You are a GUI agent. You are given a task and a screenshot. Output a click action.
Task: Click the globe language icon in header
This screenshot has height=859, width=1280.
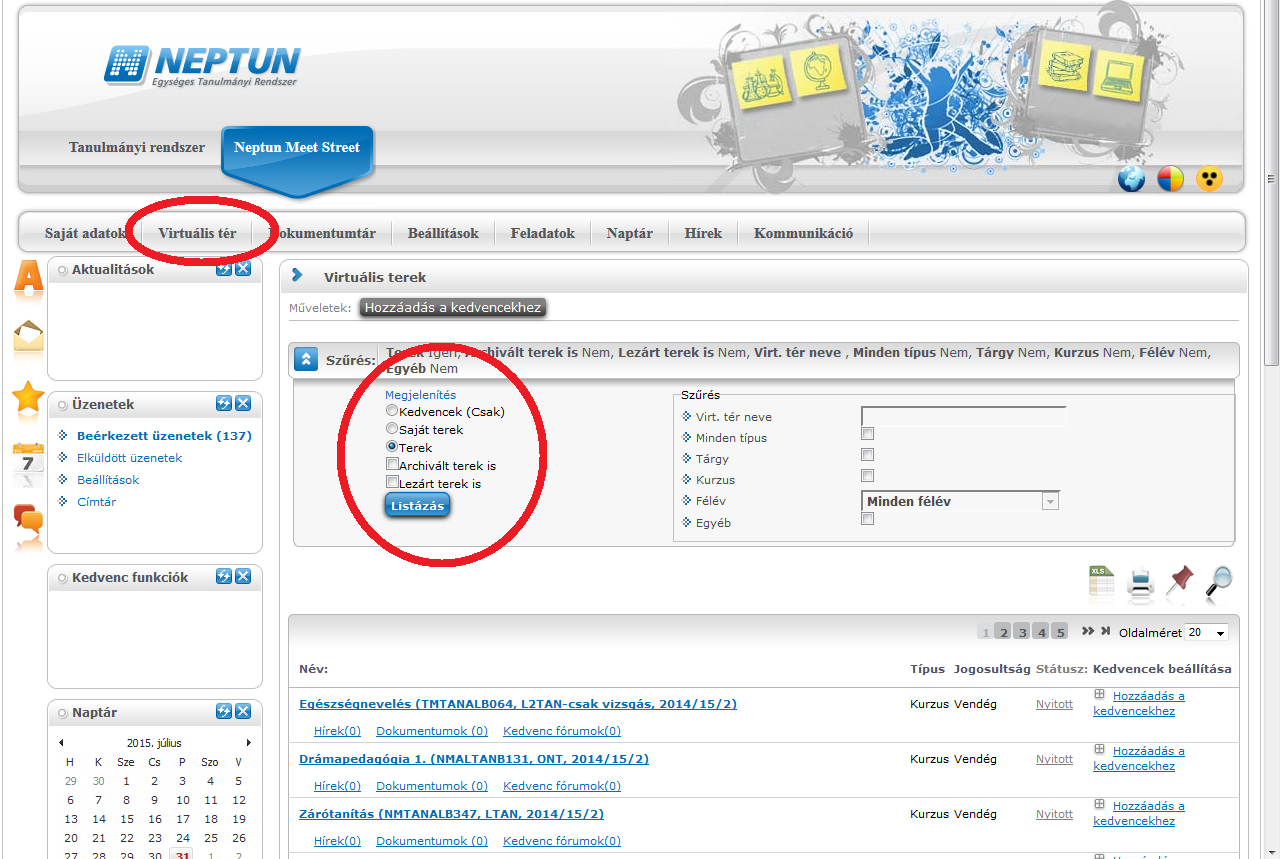click(1131, 179)
